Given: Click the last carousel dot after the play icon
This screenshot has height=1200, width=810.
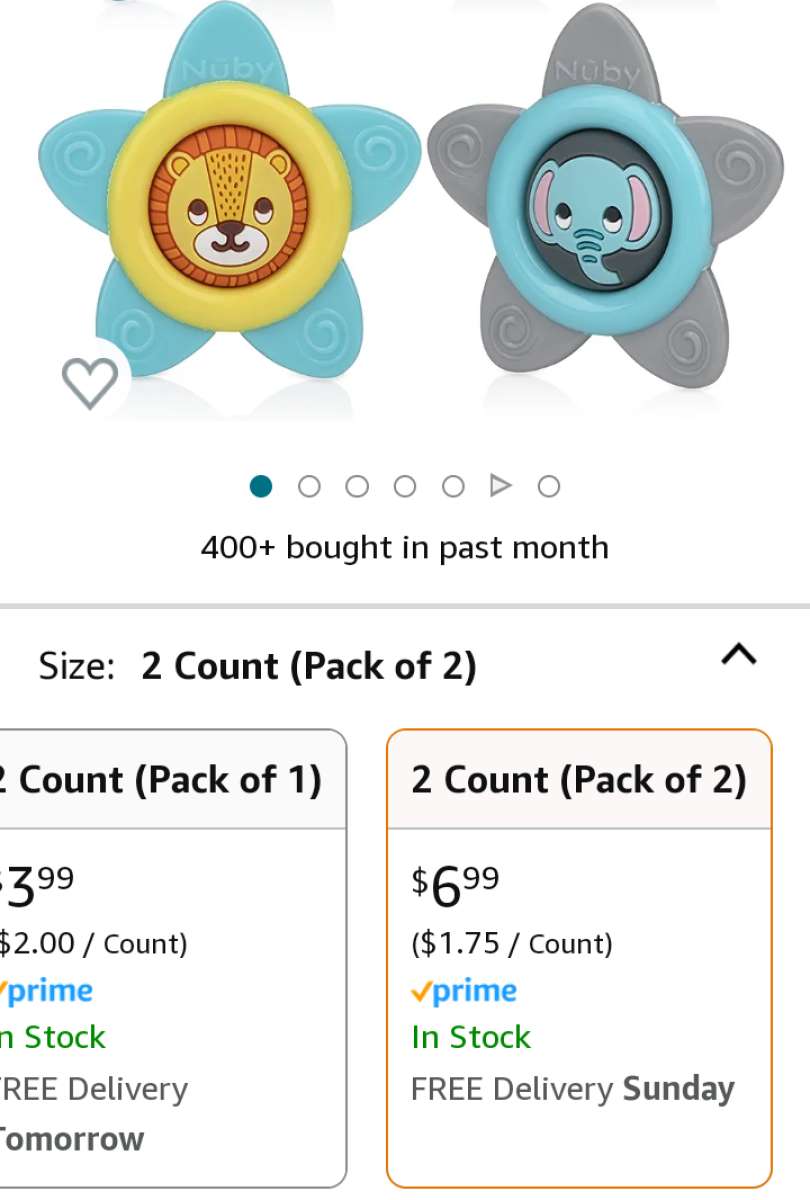Looking at the screenshot, I should point(548,486).
